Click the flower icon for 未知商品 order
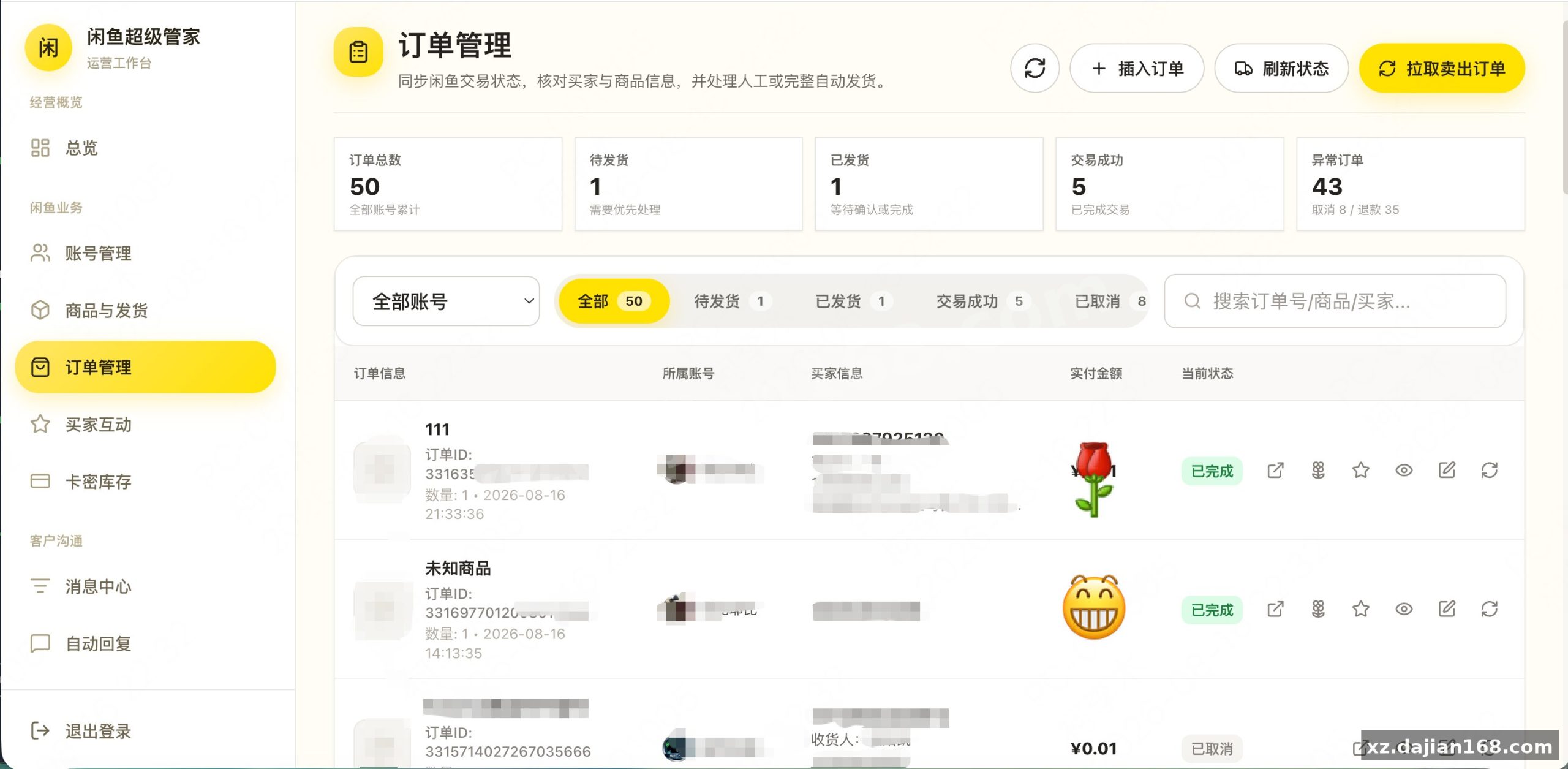Viewport: 1568px width, 769px height. 1318,609
